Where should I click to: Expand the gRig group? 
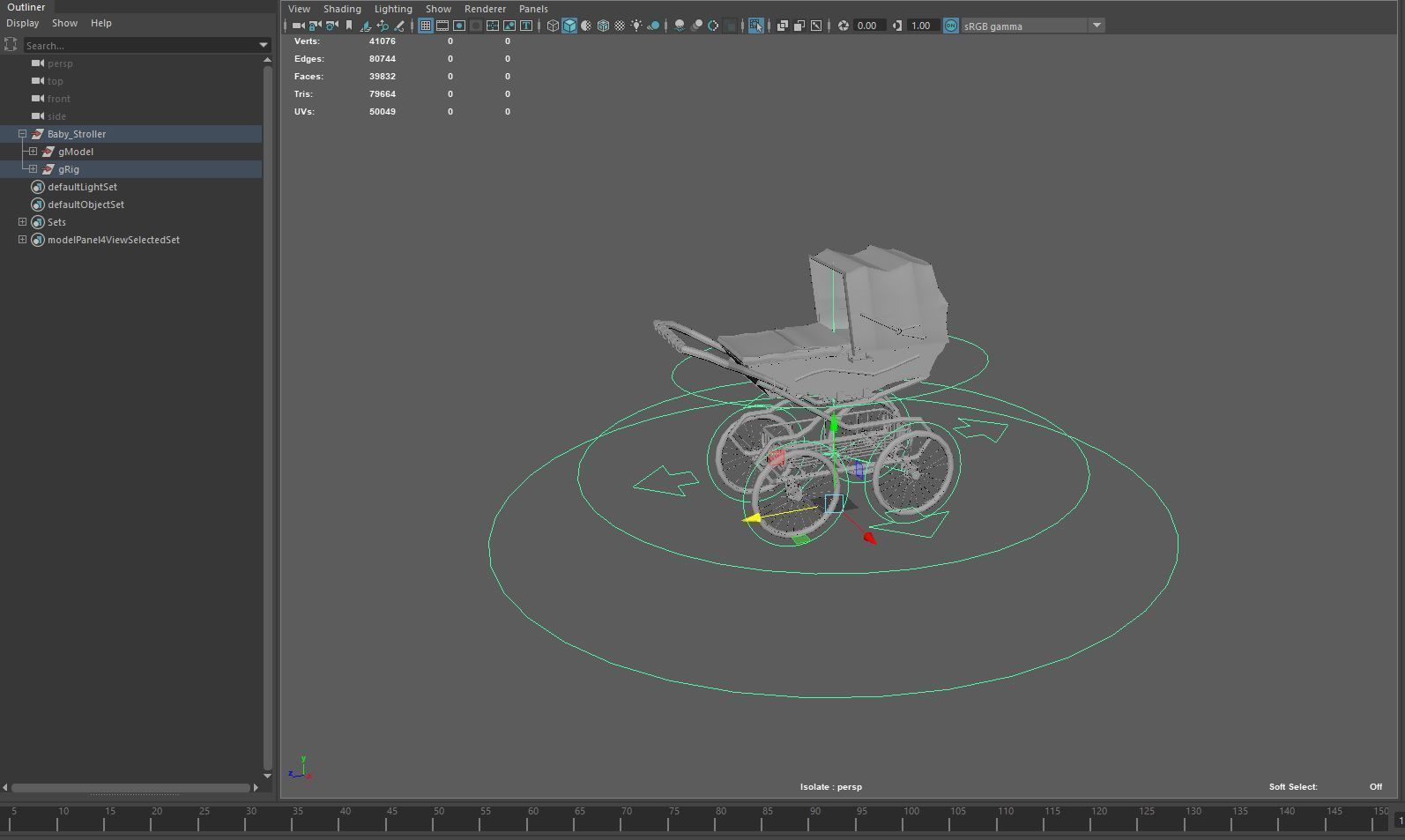33,169
